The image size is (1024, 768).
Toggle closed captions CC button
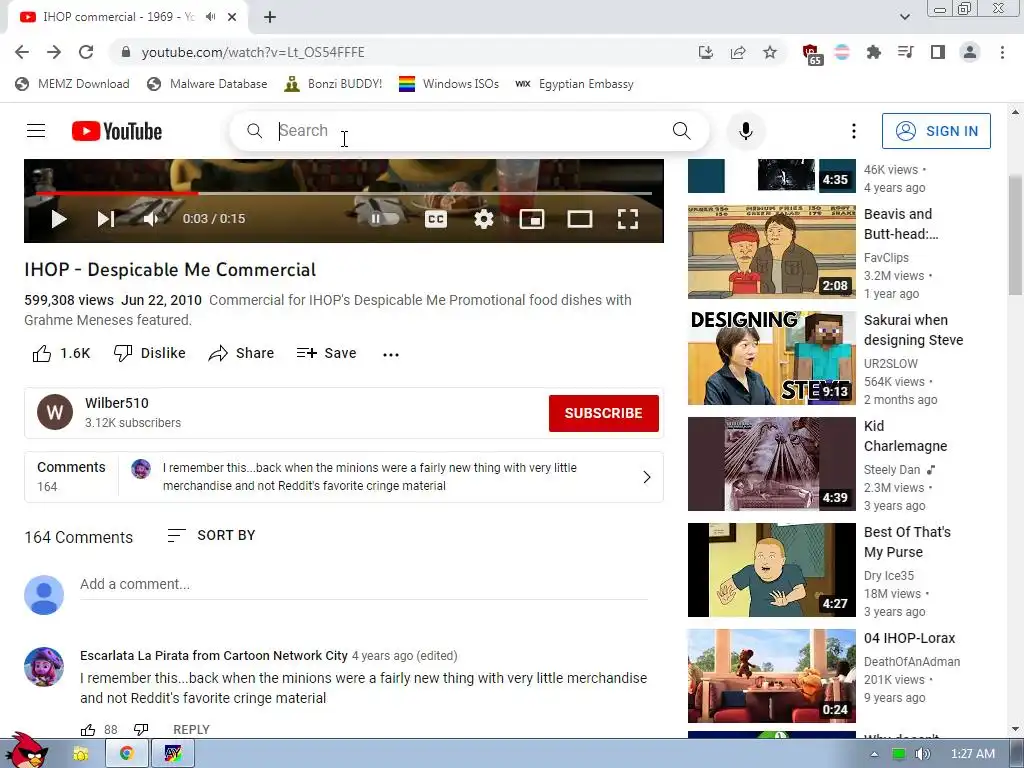click(436, 219)
